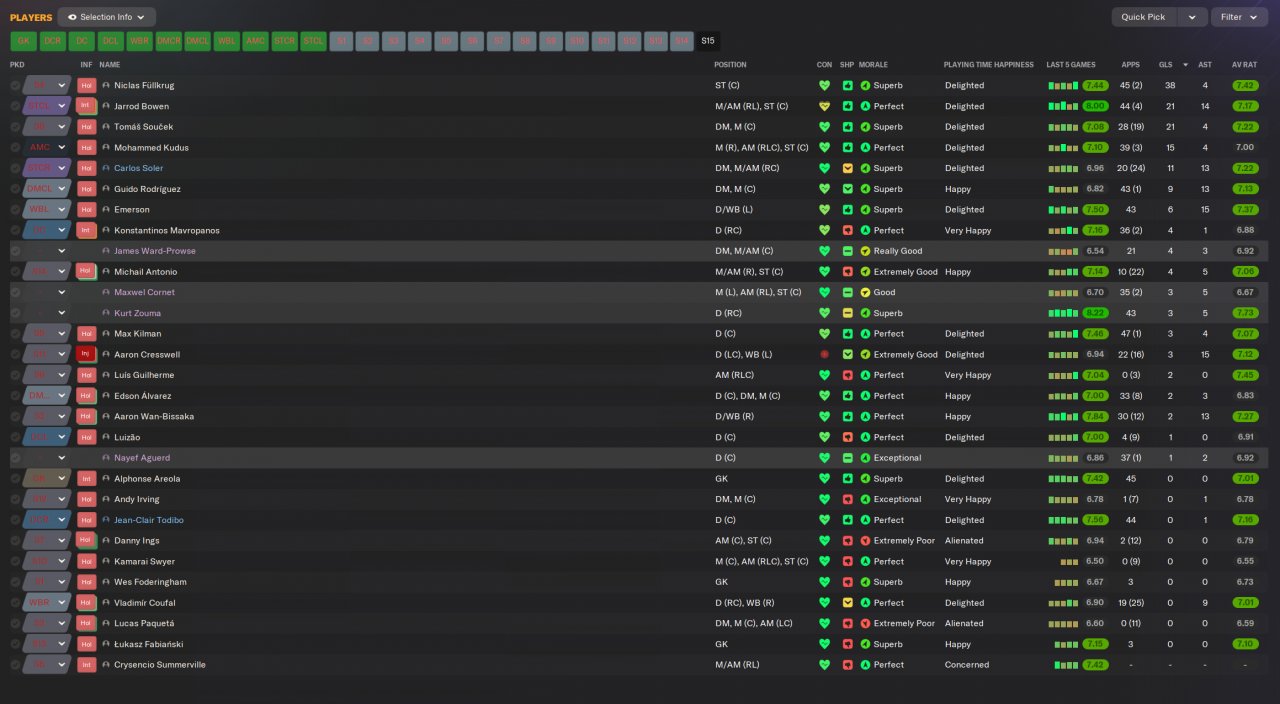1280x704 pixels.
Task: Click the Quick Pick button
Action: tap(1144, 17)
